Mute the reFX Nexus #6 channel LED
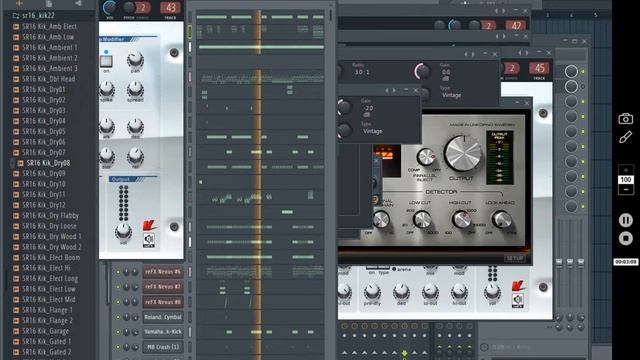This screenshot has width=640, height=360. tap(118, 272)
